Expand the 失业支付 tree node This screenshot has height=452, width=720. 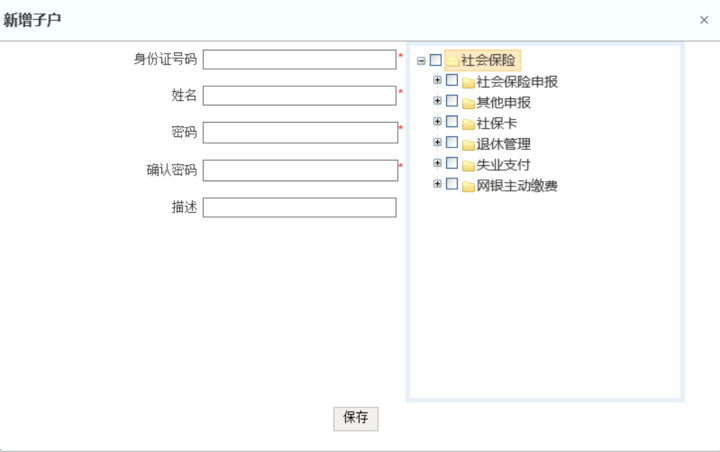click(437, 164)
